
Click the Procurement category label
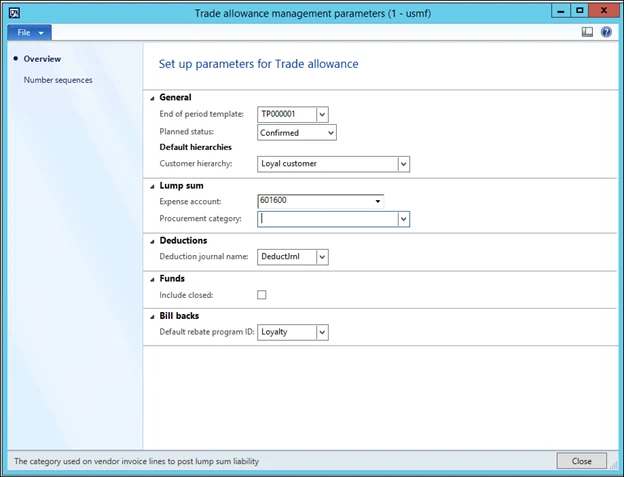coord(201,219)
